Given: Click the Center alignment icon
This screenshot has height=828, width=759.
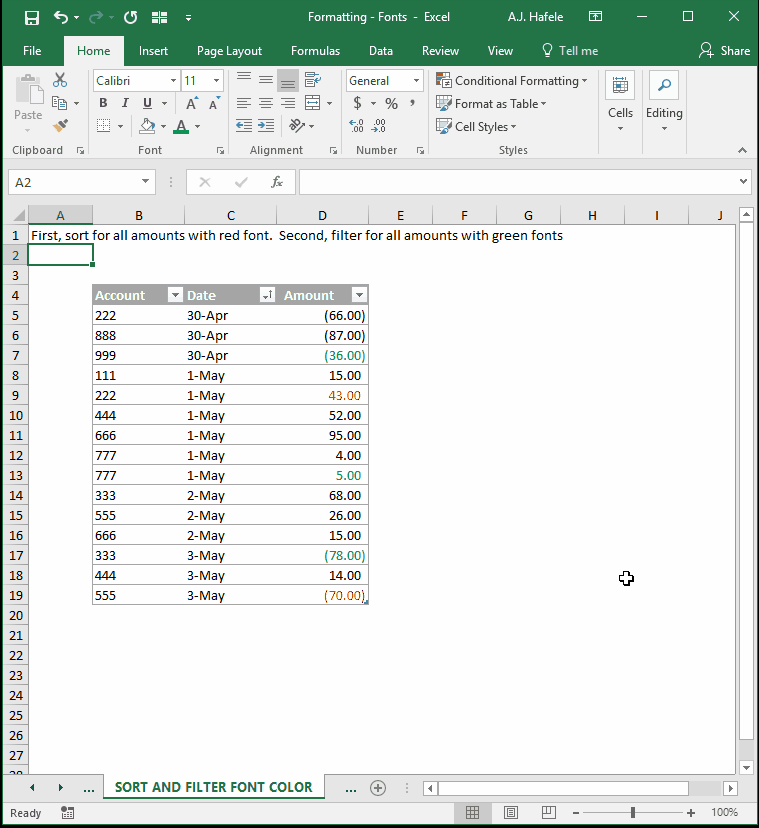Looking at the screenshot, I should tap(266, 103).
